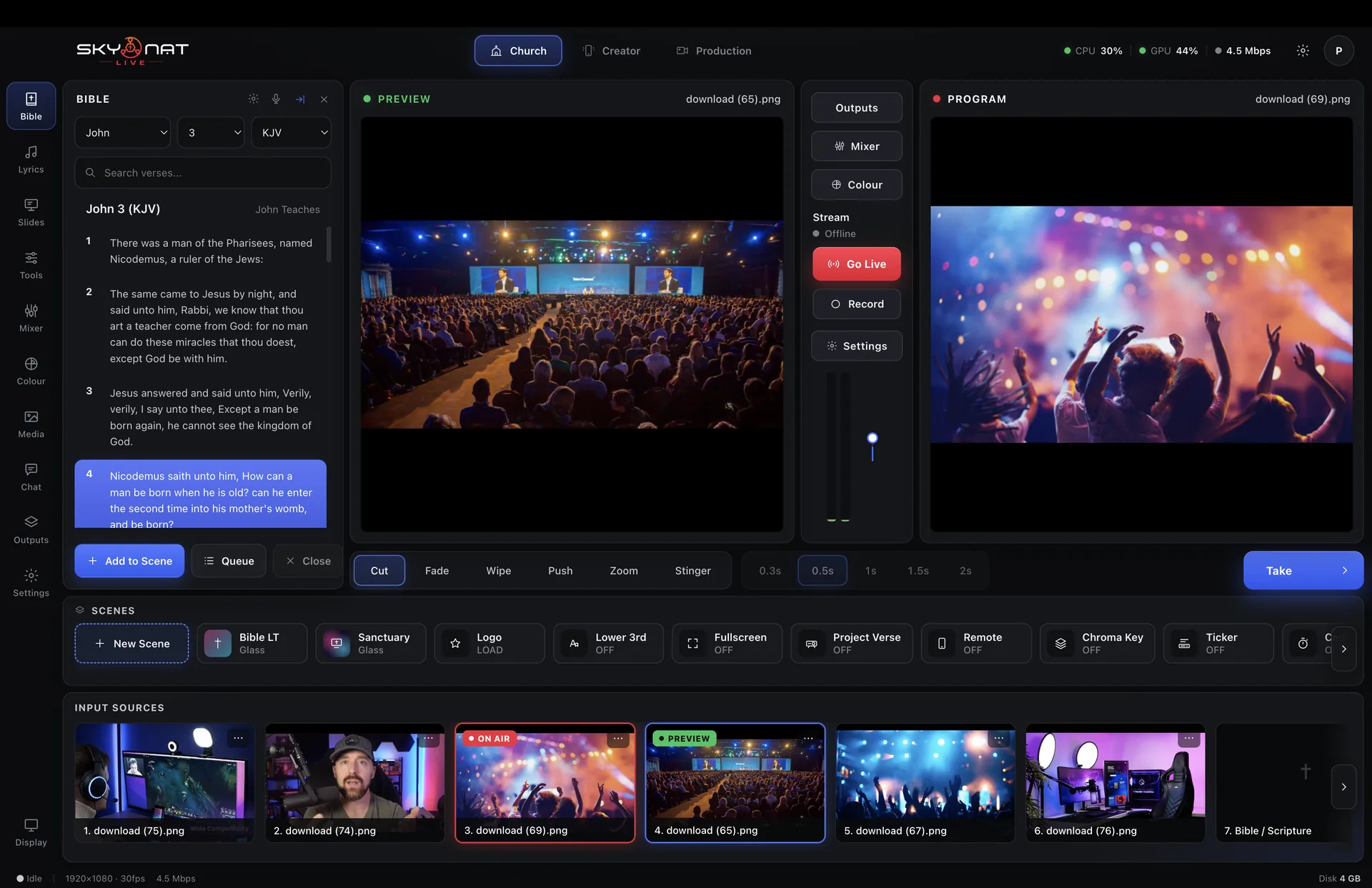
Task: Select verse 2 in John 3 list
Action: tap(200, 326)
